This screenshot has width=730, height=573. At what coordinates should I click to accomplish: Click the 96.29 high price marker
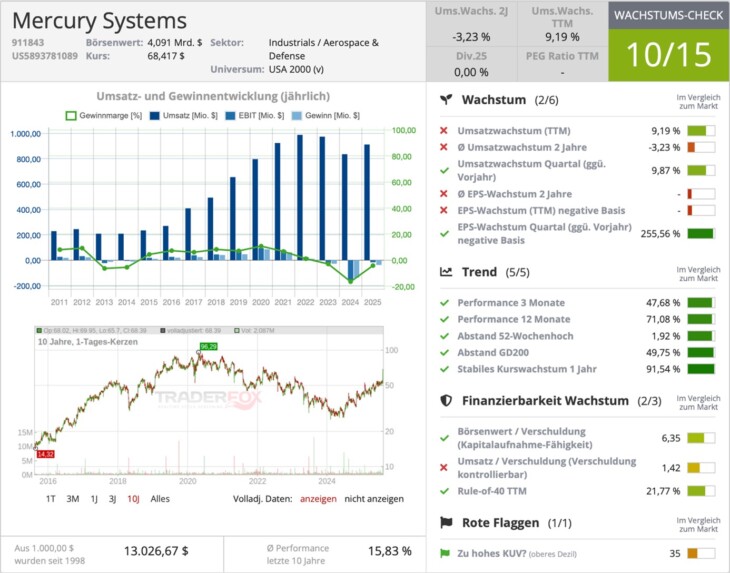click(x=209, y=346)
